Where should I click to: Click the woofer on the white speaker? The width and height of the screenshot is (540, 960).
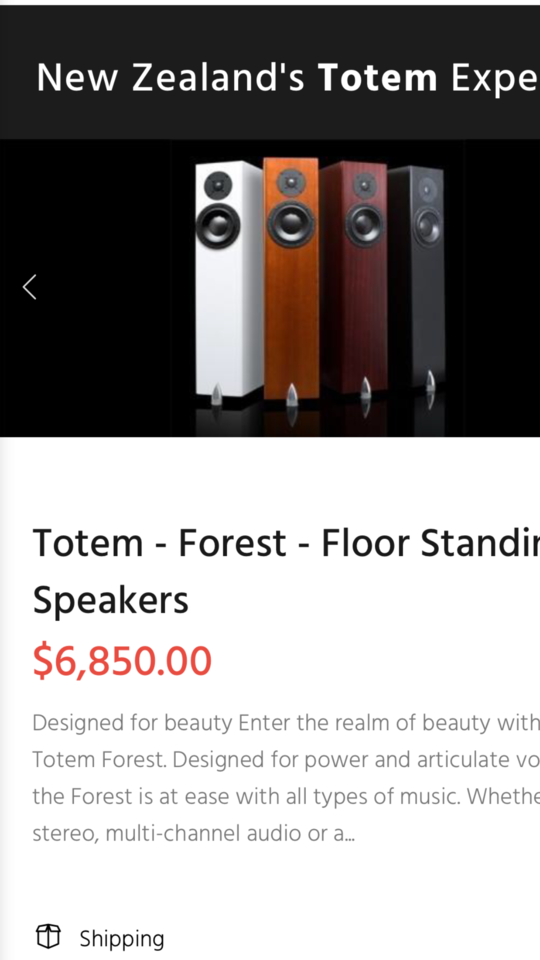[x=218, y=225]
